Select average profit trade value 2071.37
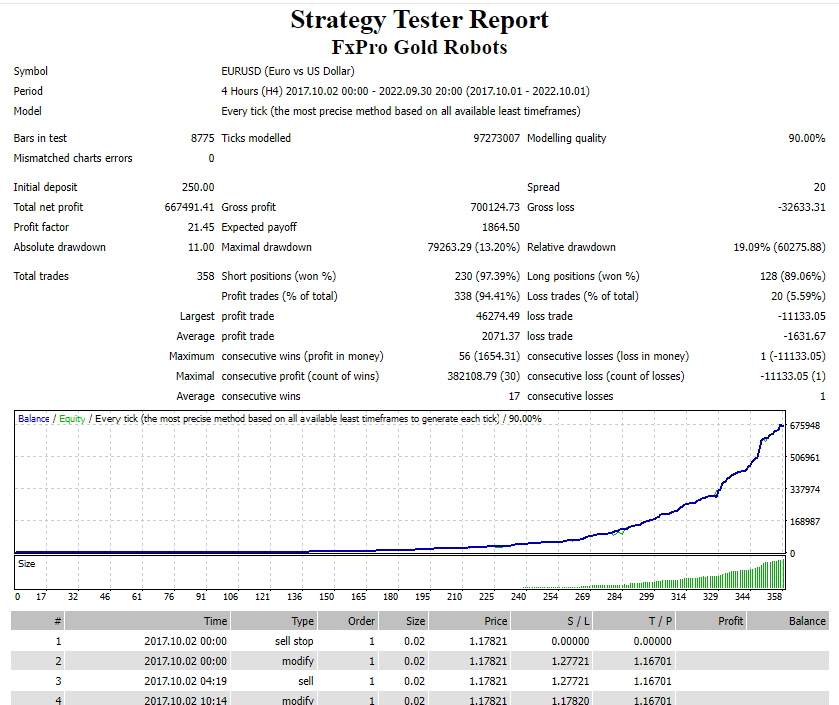 click(501, 336)
